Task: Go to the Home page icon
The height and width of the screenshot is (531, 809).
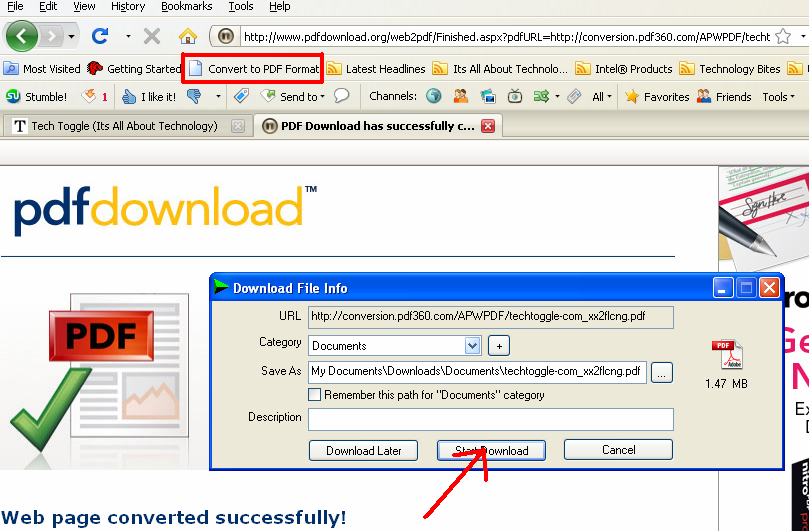Action: pyautogui.click(x=188, y=37)
